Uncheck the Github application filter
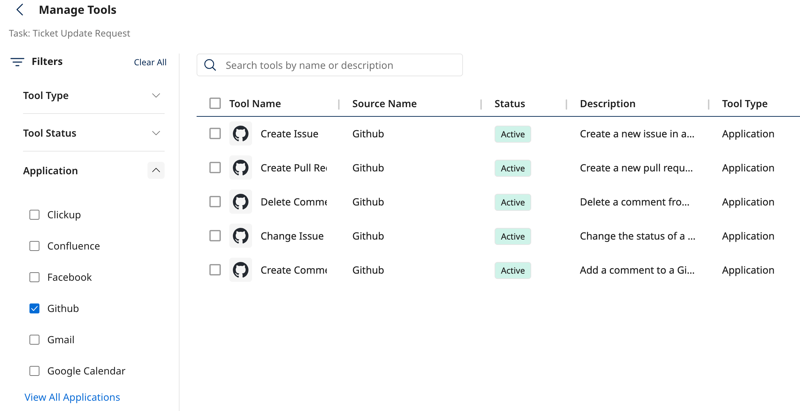The width and height of the screenshot is (800, 411). [x=34, y=309]
